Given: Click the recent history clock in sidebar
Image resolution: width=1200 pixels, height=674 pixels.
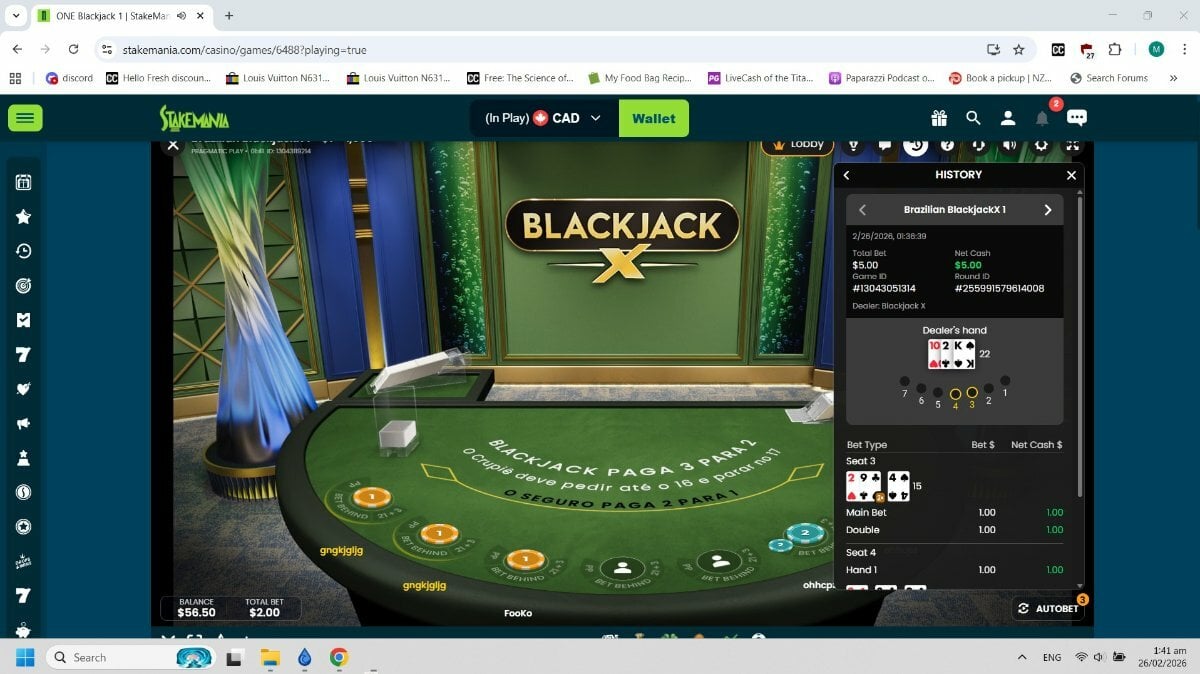Looking at the screenshot, I should 24,251.
